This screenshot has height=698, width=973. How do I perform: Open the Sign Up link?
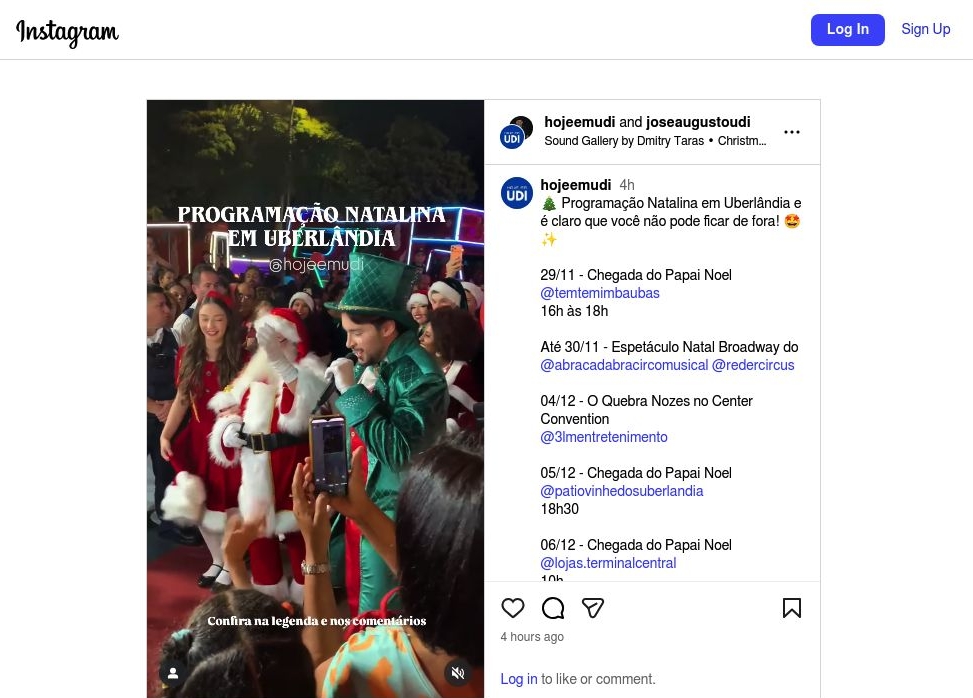(x=925, y=29)
